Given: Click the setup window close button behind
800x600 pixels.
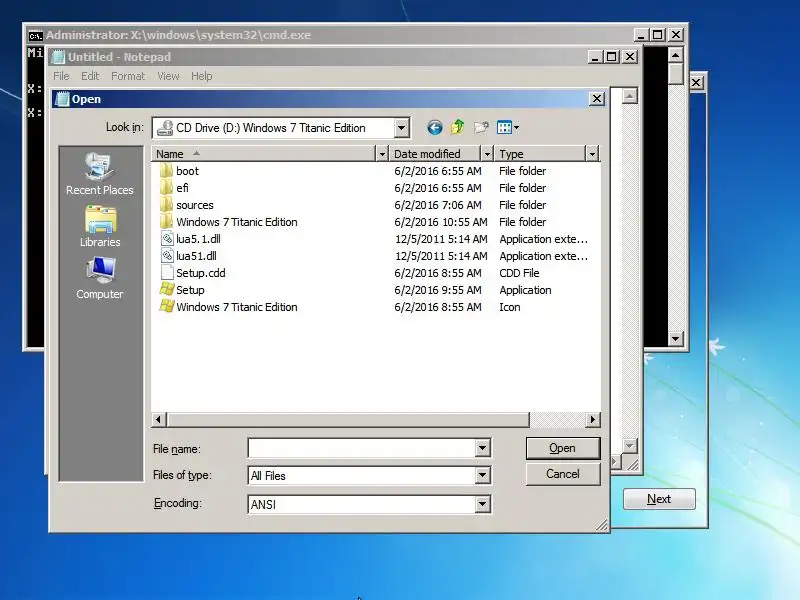Looking at the screenshot, I should point(696,83).
